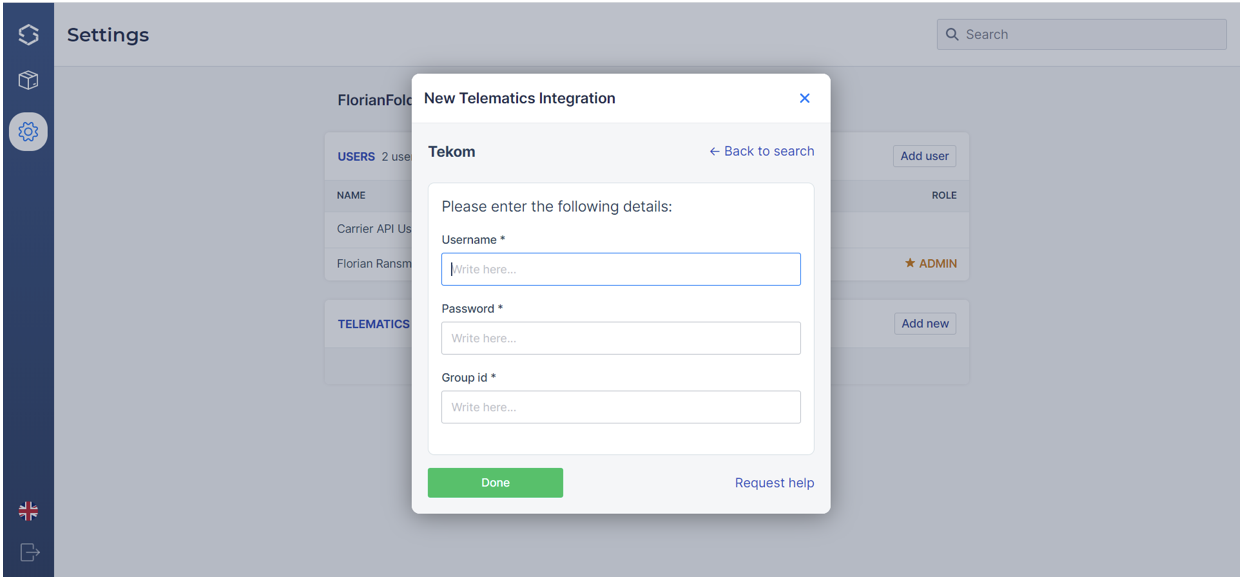
Task: Open the Request help link
Action: pyautogui.click(x=774, y=483)
